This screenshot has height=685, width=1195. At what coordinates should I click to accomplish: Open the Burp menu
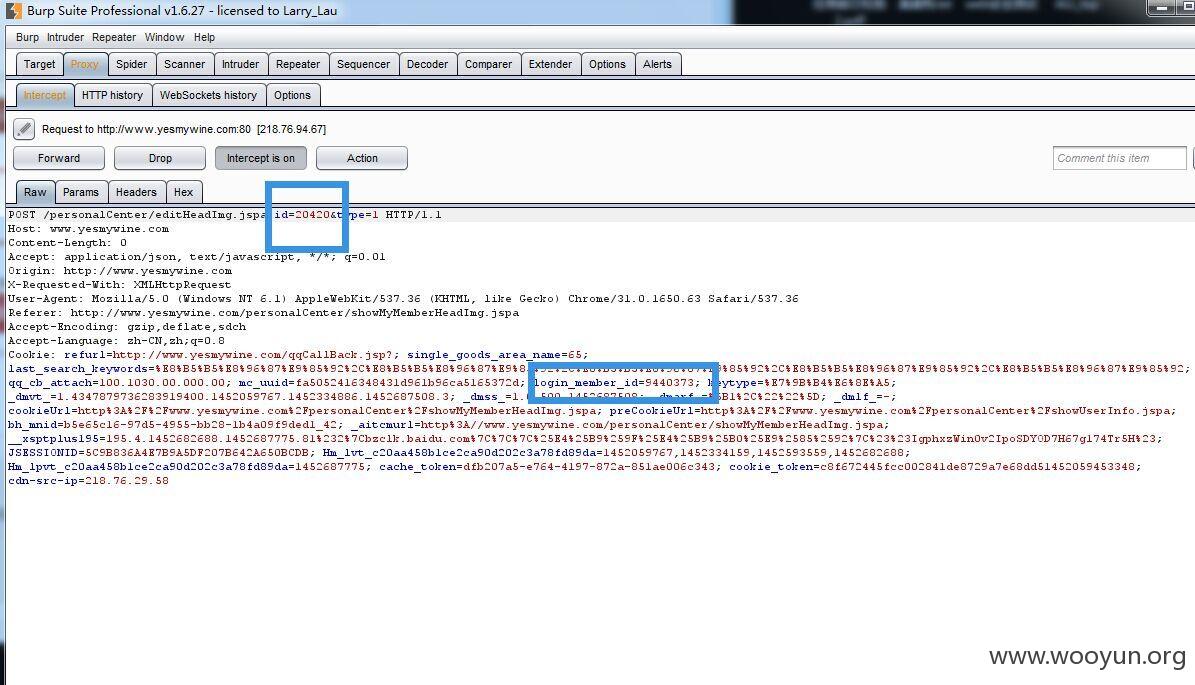pyautogui.click(x=27, y=37)
